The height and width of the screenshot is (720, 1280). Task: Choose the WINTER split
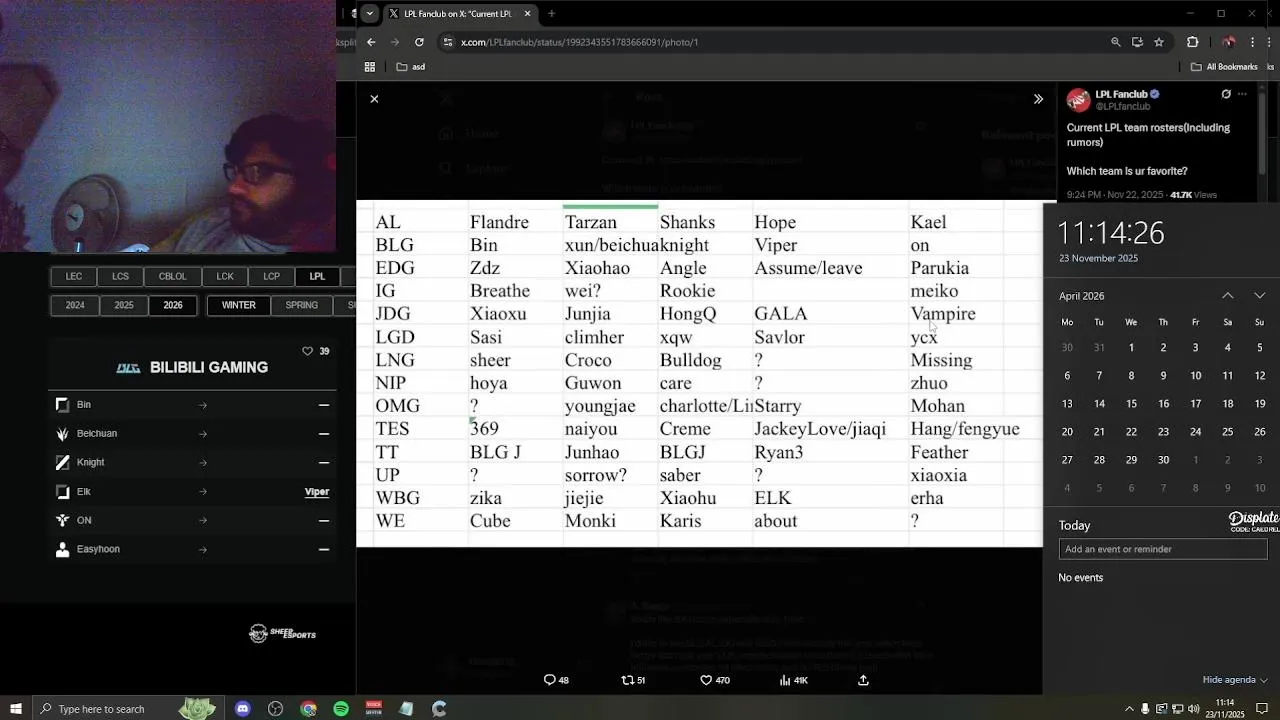pyautogui.click(x=239, y=305)
